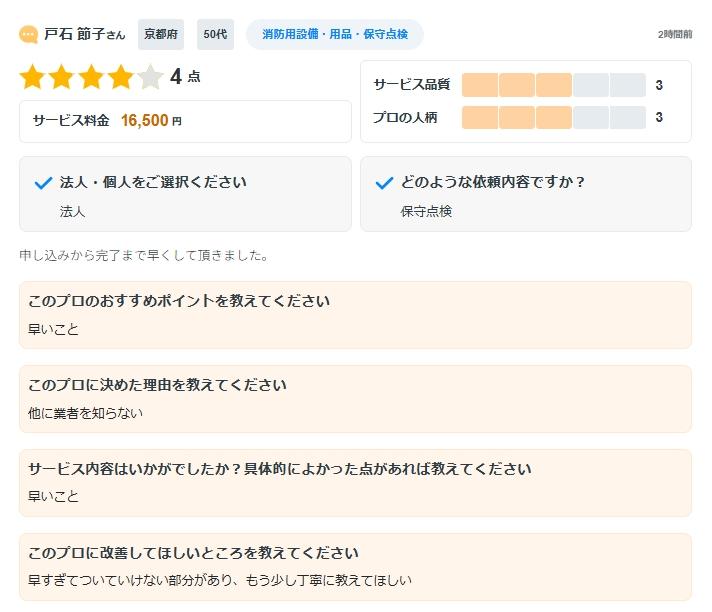712x612 pixels.
Task: Click the 2時間前 timestamp
Action: [x=674, y=34]
